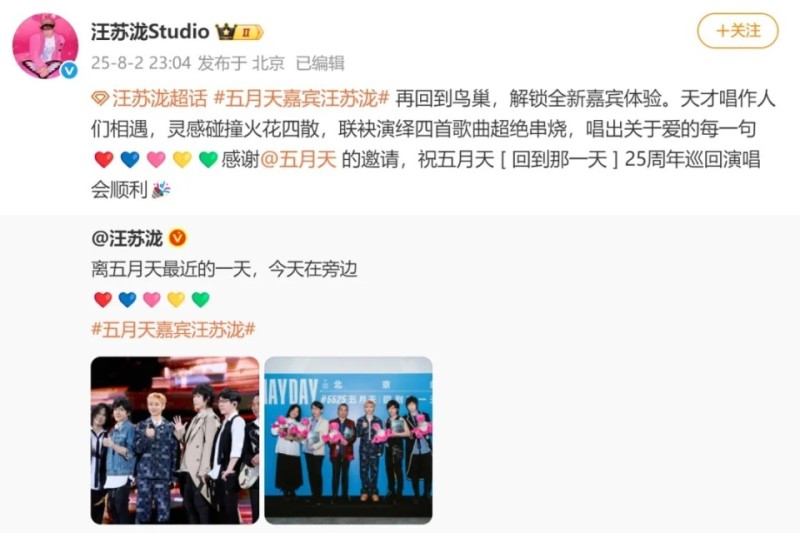Open hashtag #五月天嘉宾汪苏泷# in reposted post
800x533 pixels.
click(x=173, y=329)
